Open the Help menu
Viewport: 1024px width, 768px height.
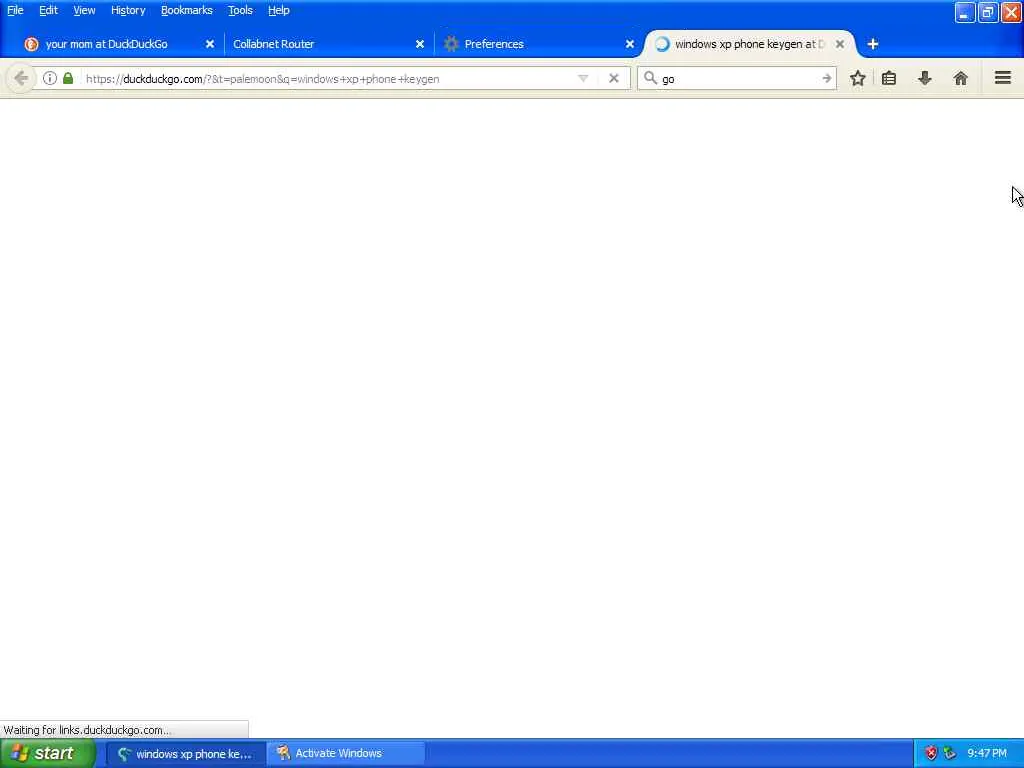tap(279, 10)
